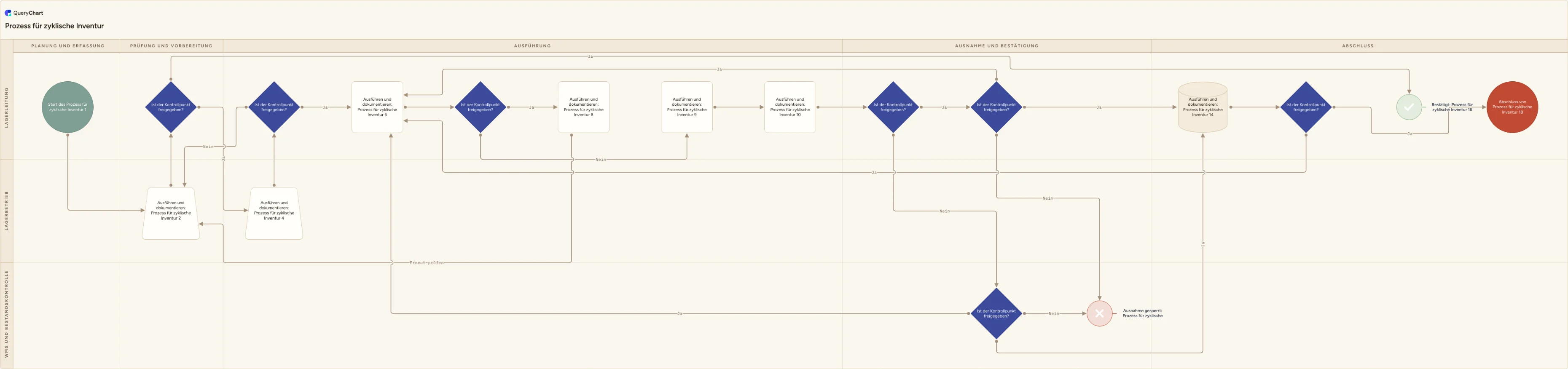Click the process box Inventur 2
Viewport: 1568px width, 369px height.
tap(171, 213)
